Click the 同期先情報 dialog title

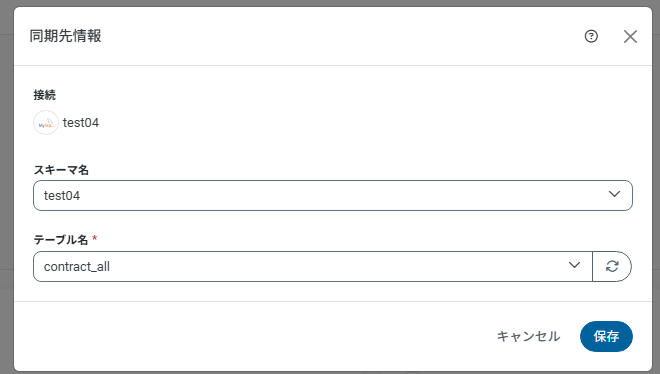point(65,36)
